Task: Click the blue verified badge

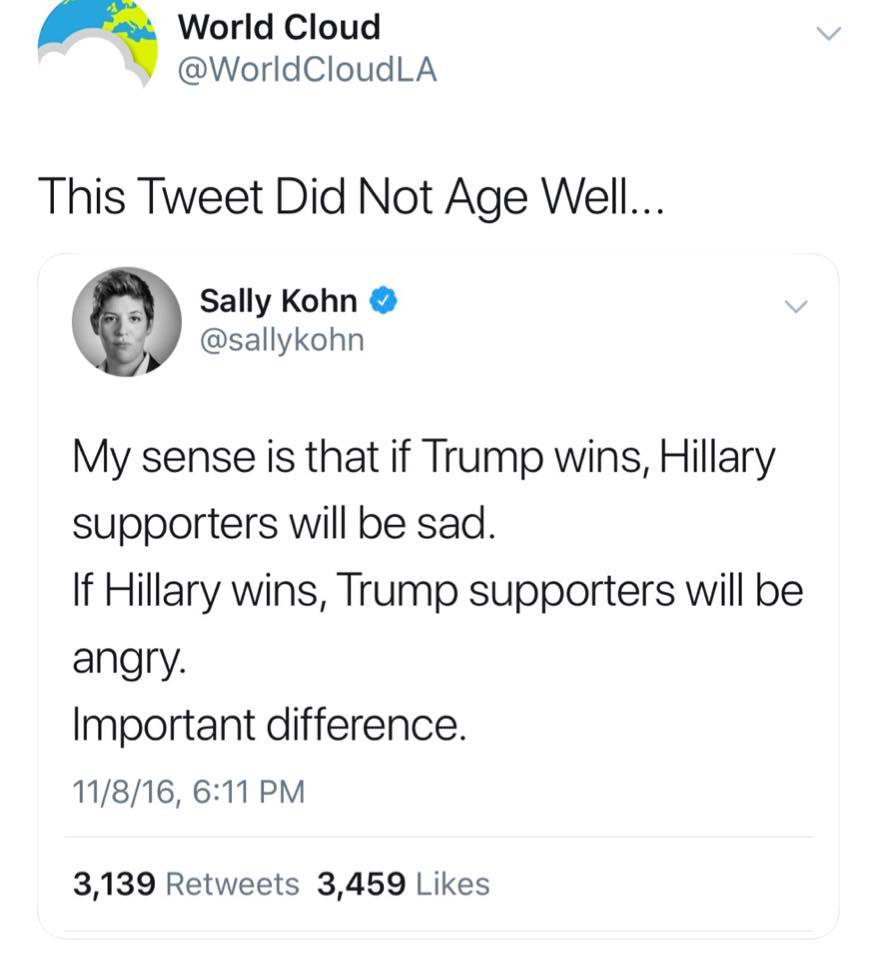Action: [384, 300]
